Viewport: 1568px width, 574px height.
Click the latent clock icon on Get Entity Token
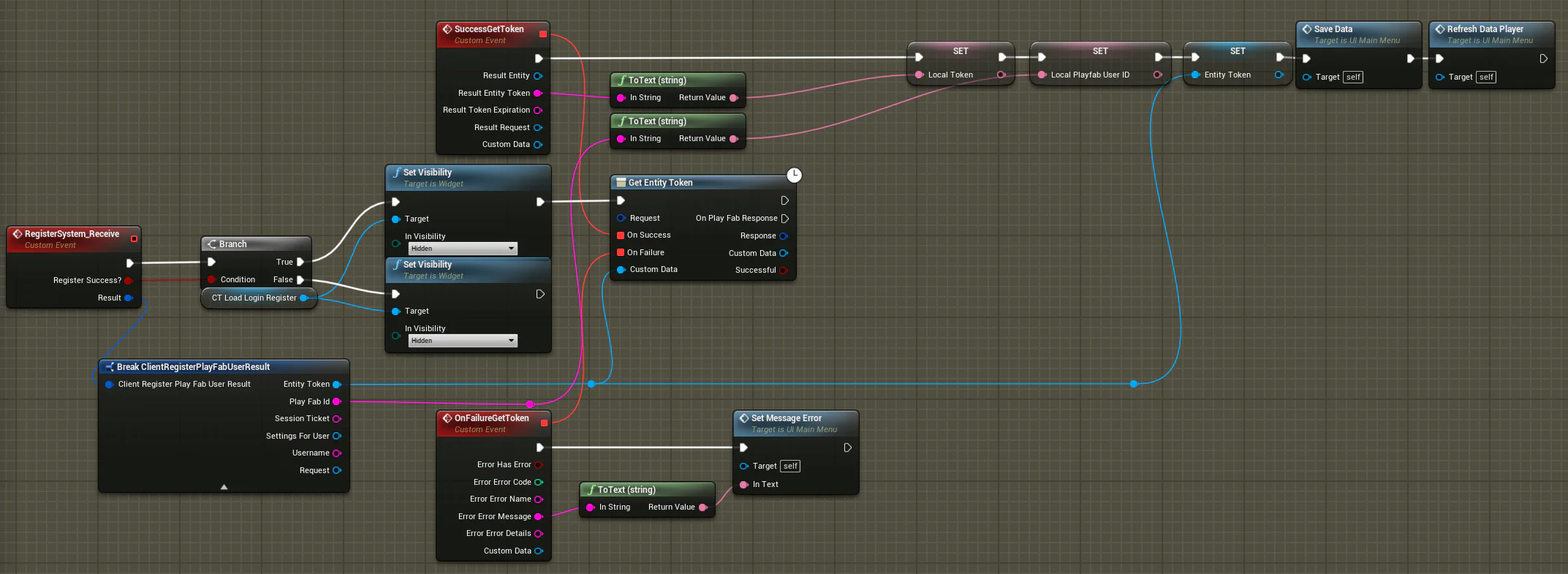[794, 175]
